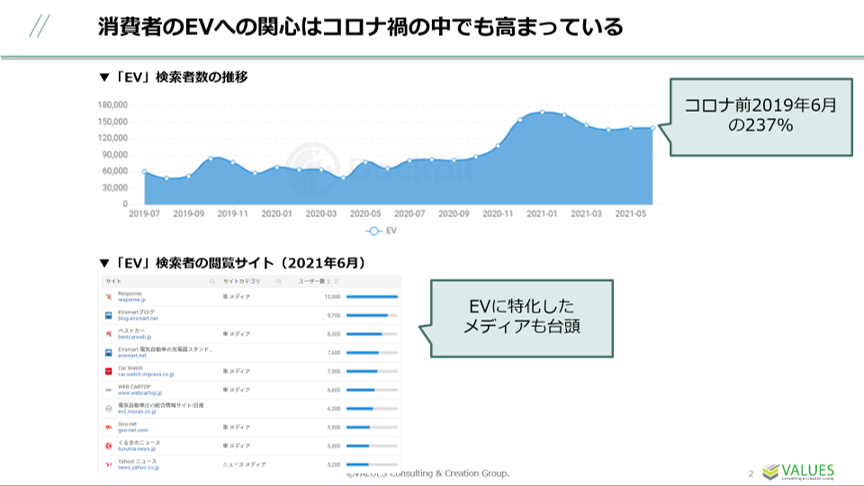Toggle the EV series in chart legend
This screenshot has height=486, width=864.
point(382,230)
